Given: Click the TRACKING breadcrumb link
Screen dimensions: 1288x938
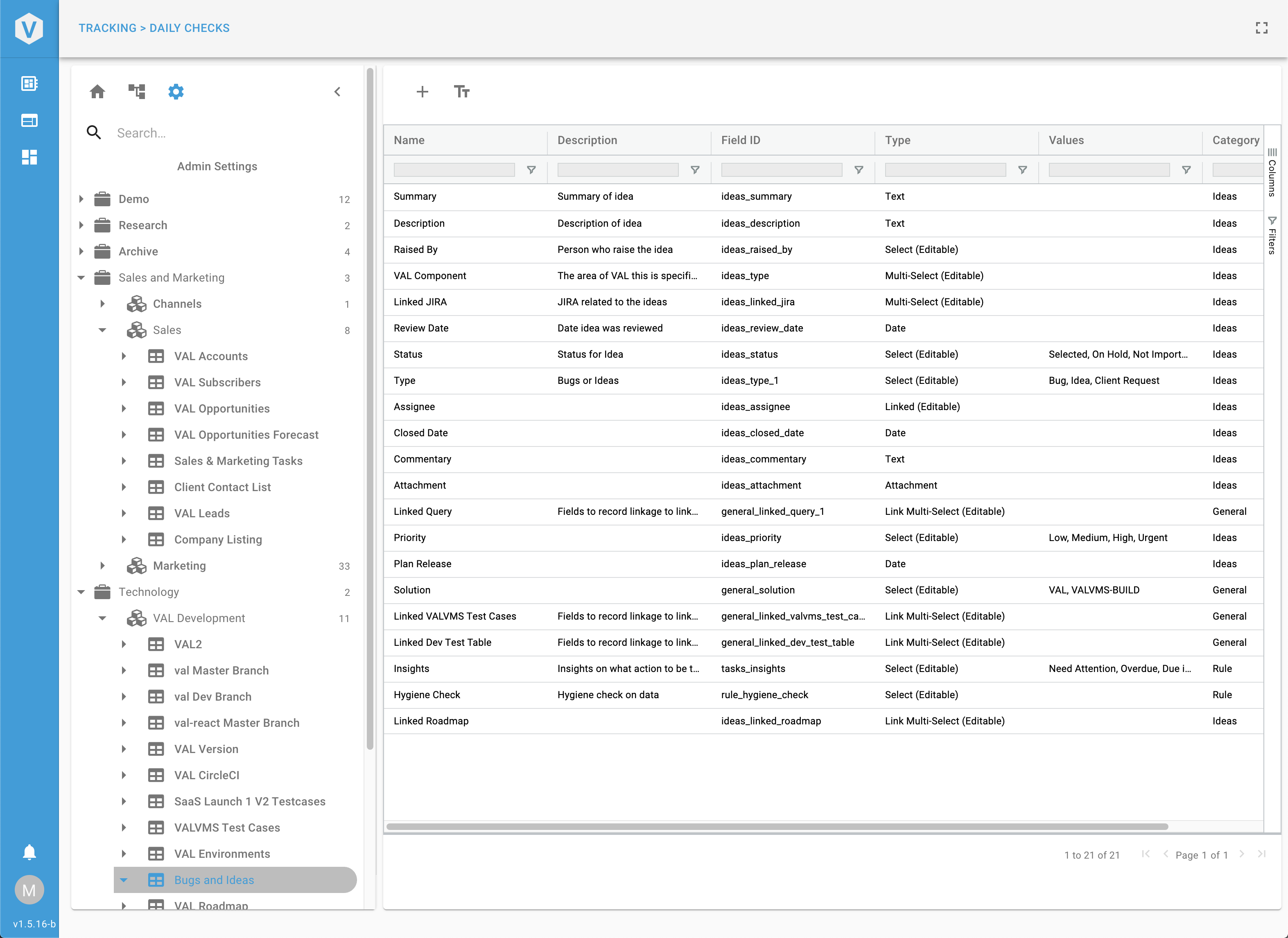Looking at the screenshot, I should [107, 28].
